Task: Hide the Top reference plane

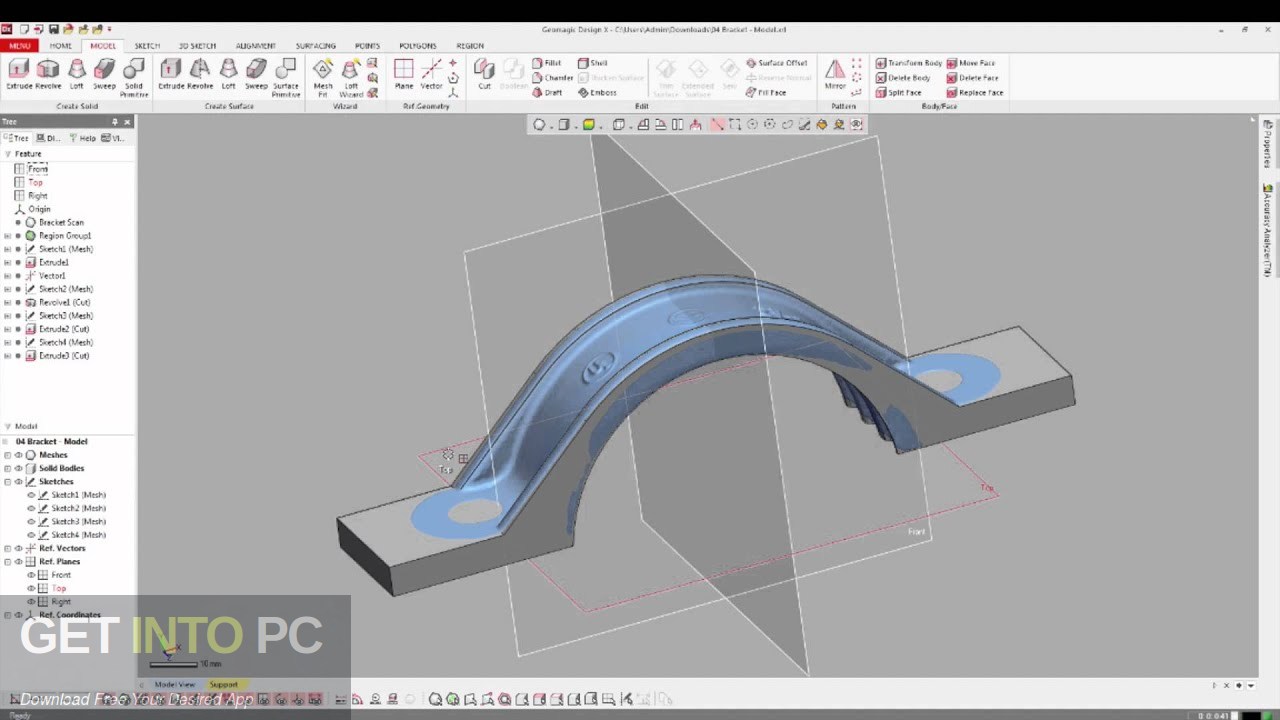Action: tap(31, 589)
